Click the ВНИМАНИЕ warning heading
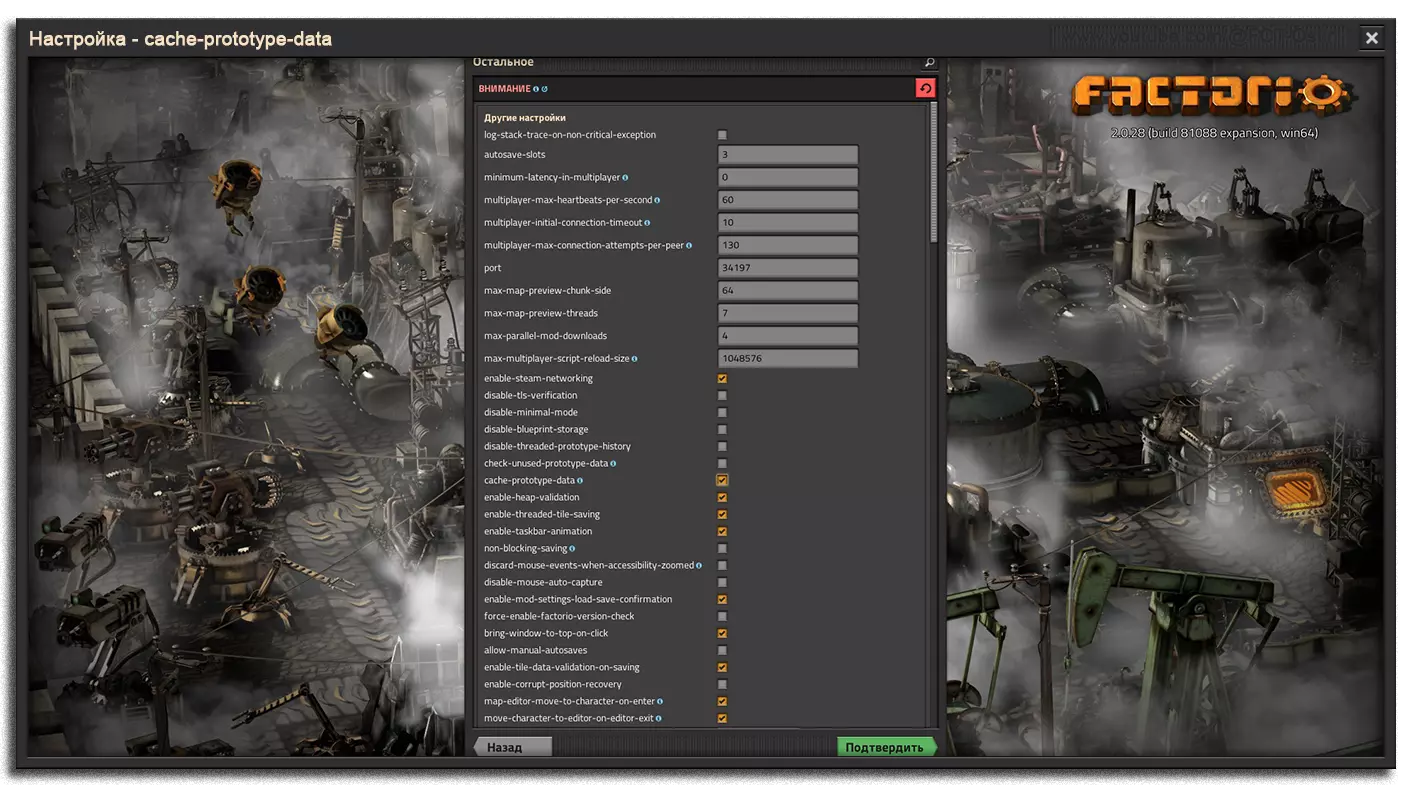This screenshot has width=1412, height=786. tap(504, 89)
